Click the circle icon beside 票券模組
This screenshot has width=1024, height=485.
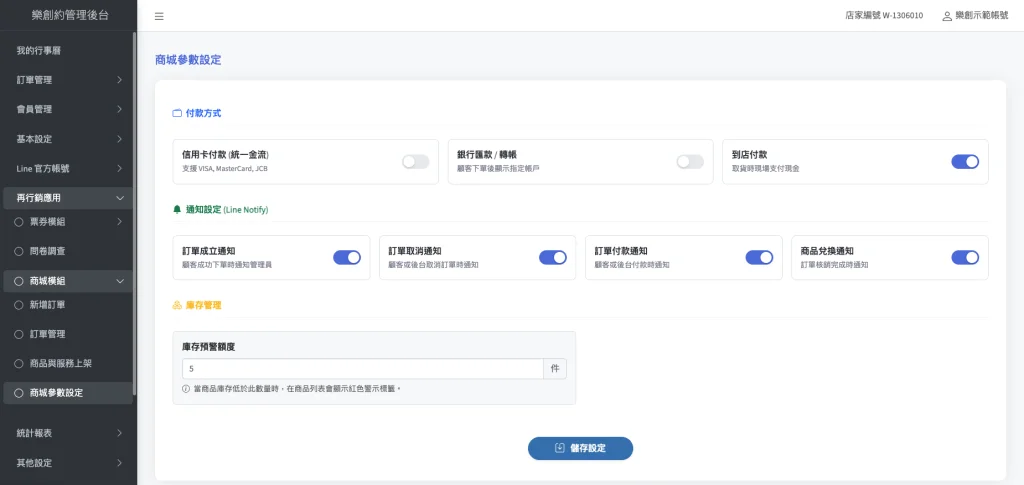click(x=18, y=221)
